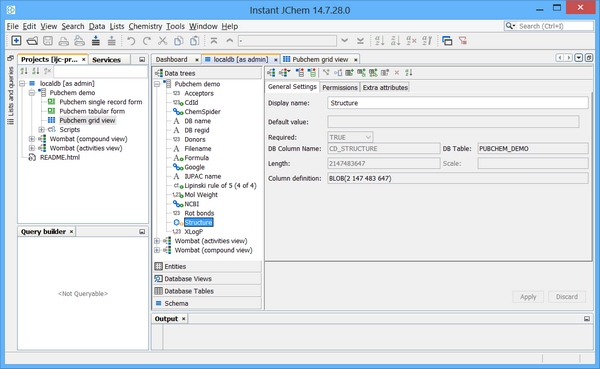Click the Discard button

567,297
